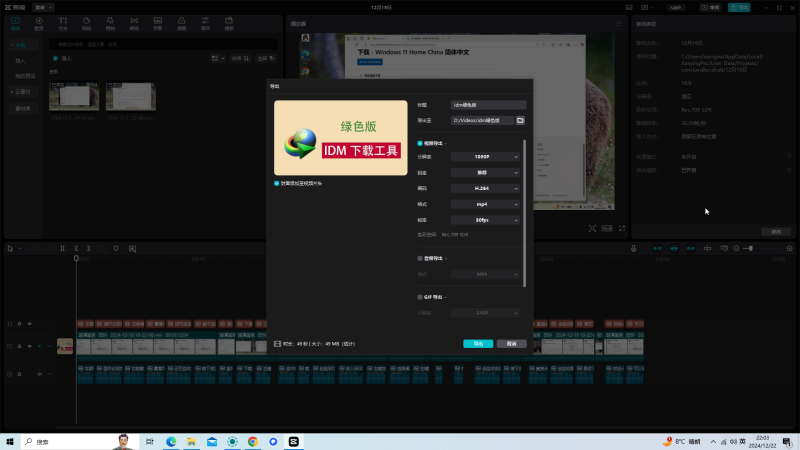Click the browse-folder icon beside the export path
This screenshot has width=800, height=450.
coord(520,120)
